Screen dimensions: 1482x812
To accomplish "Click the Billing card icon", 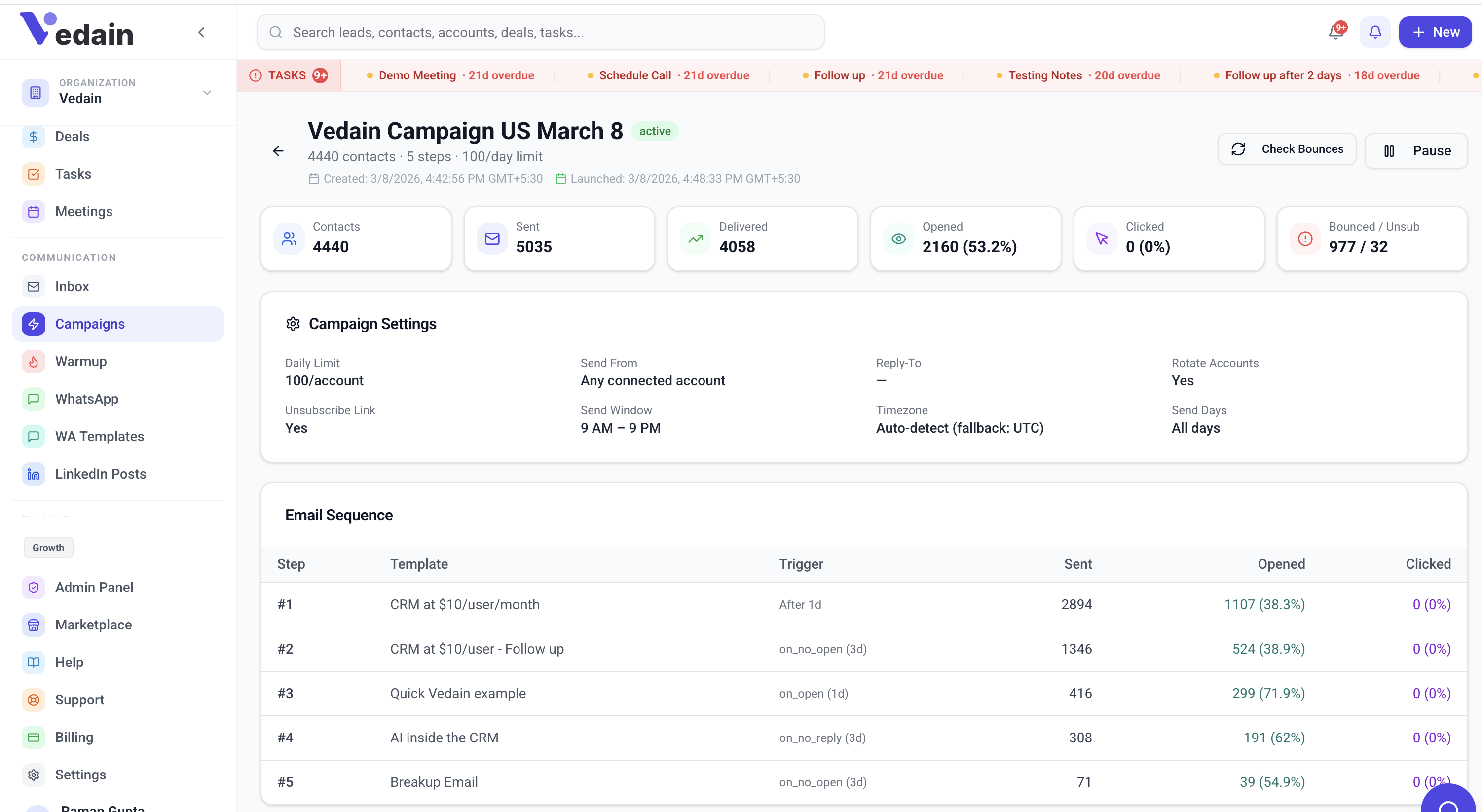I will (x=34, y=737).
